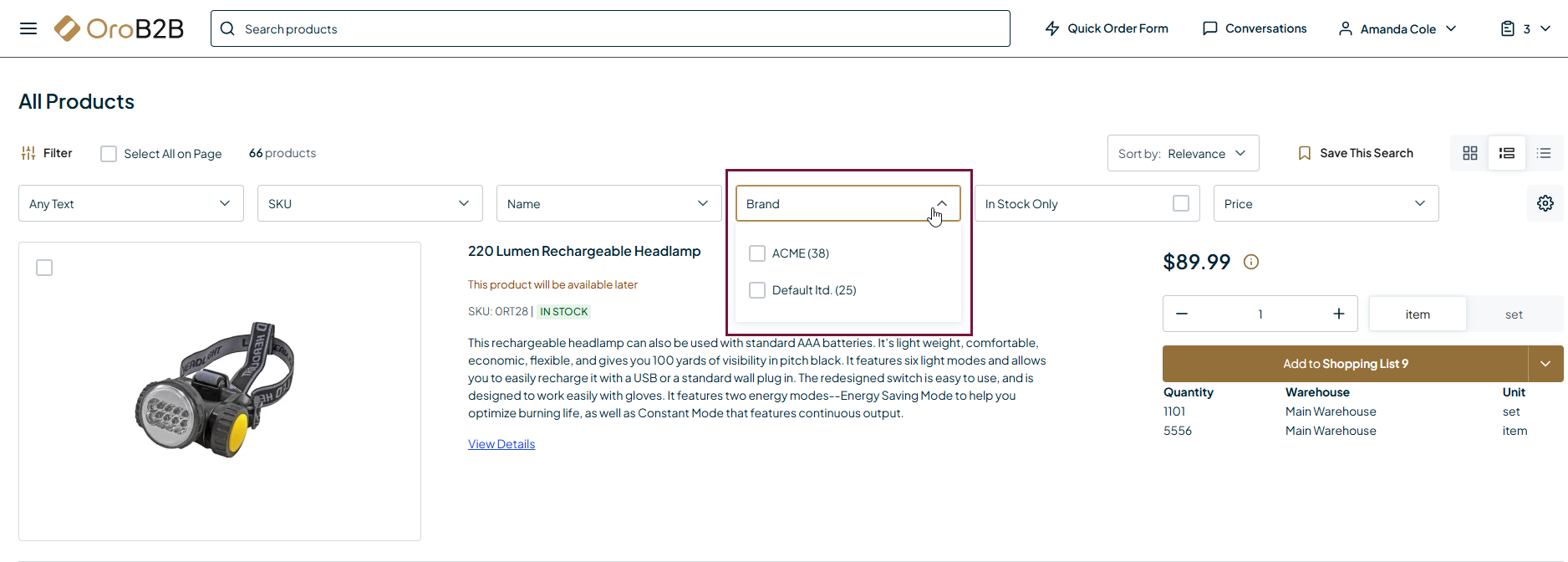The width and height of the screenshot is (1568, 562).
Task: Open the hamburger main menu
Action: click(28, 28)
